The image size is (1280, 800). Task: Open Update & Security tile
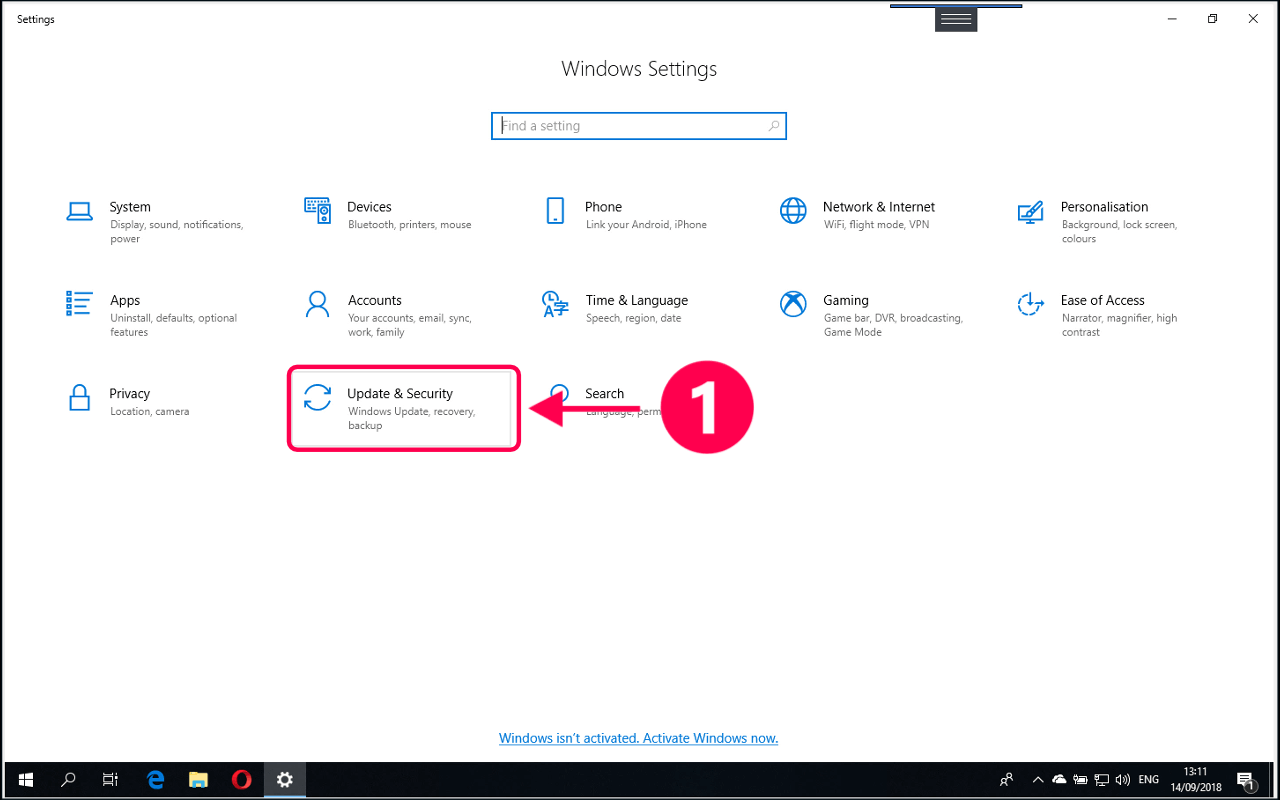(x=404, y=408)
